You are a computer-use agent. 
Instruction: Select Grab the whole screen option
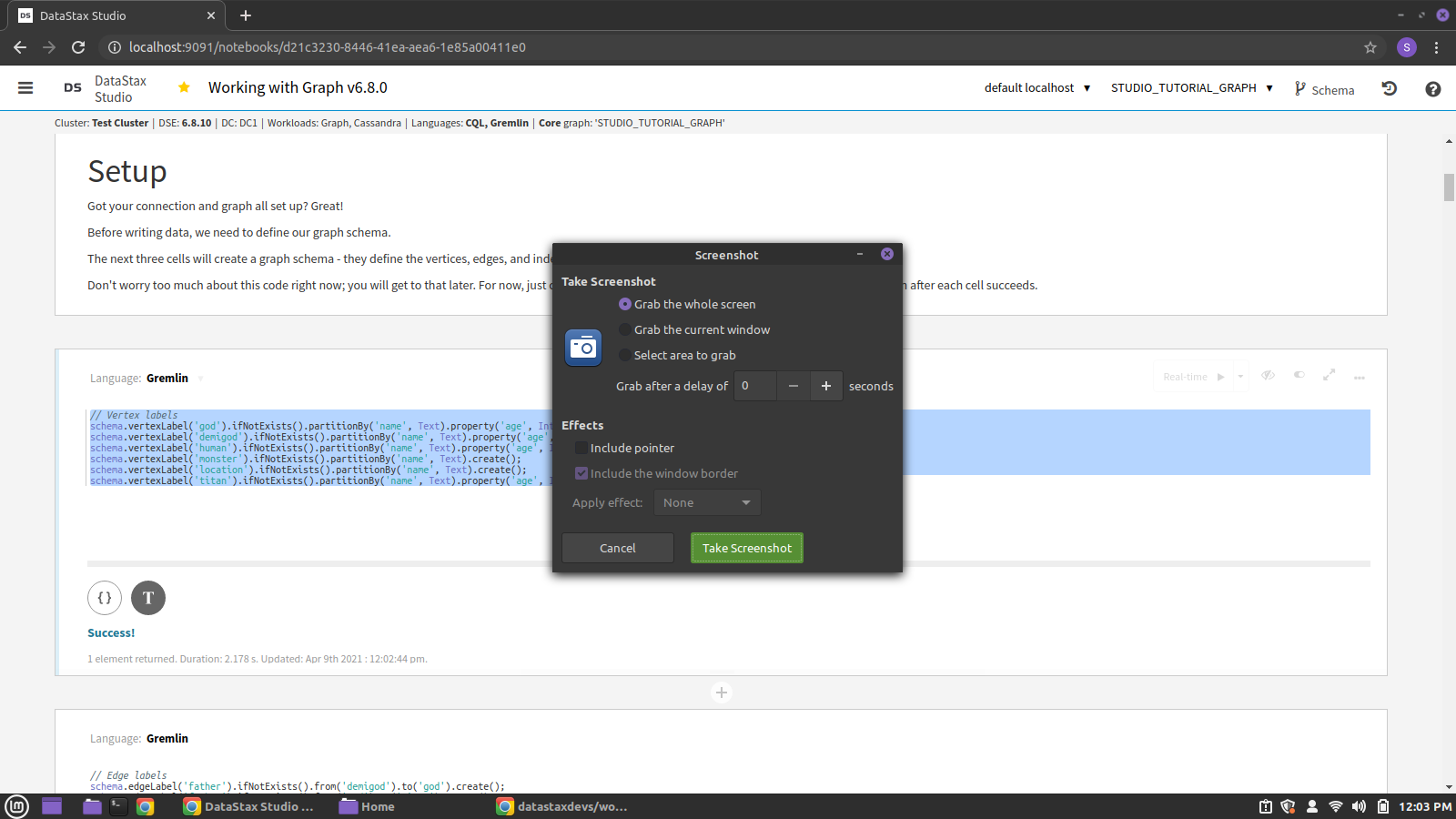(624, 304)
